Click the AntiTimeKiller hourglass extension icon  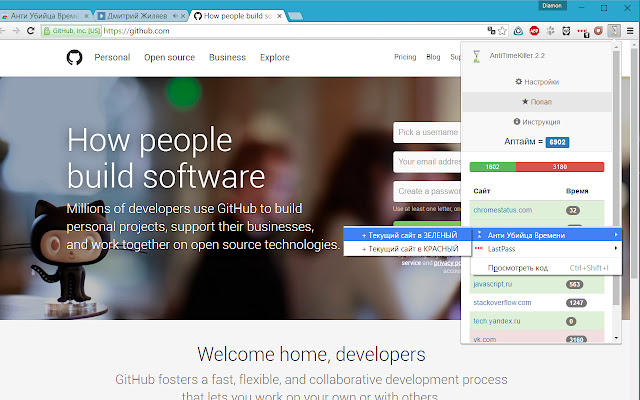614,31
